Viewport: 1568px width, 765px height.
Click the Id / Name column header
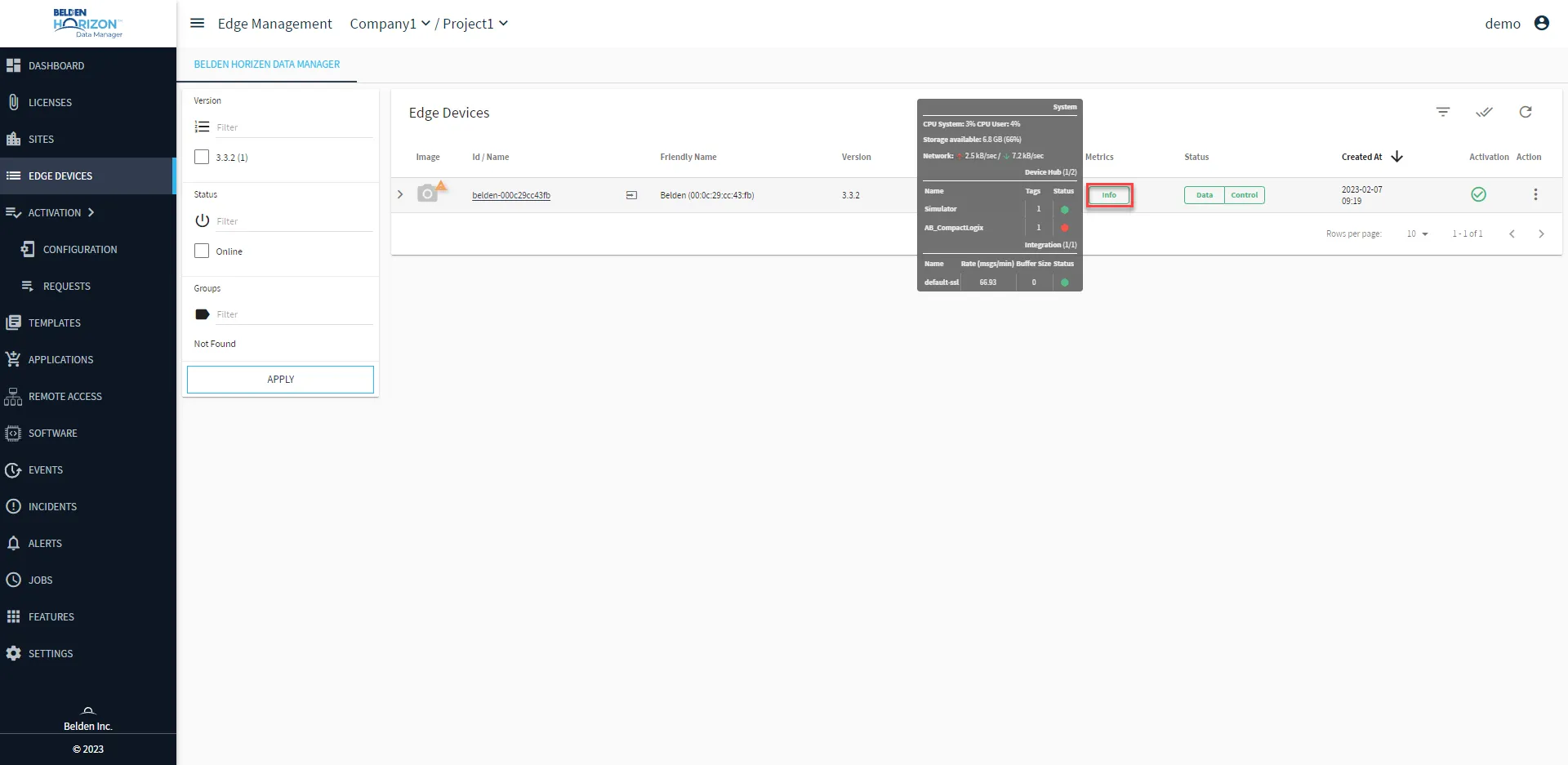pos(491,157)
